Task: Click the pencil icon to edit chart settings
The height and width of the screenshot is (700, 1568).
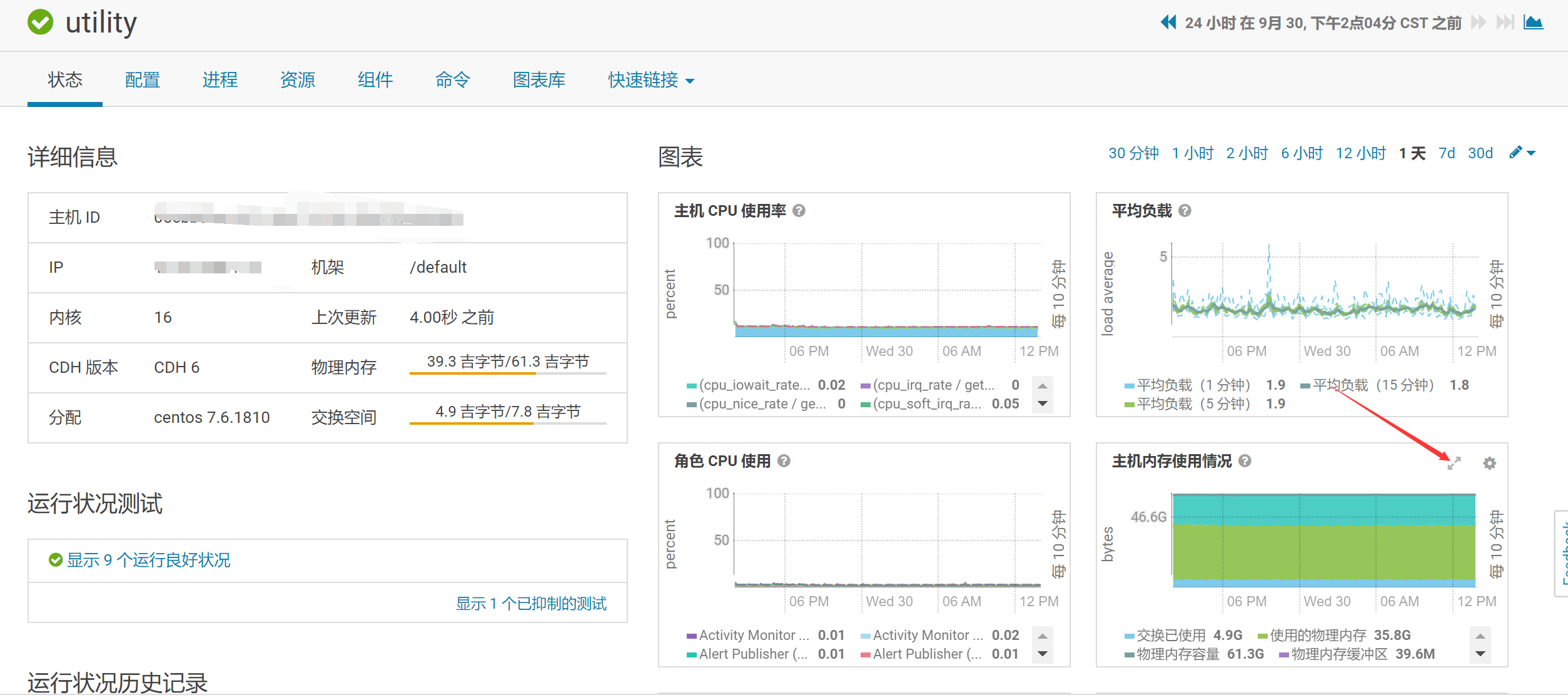Action: [x=1515, y=152]
